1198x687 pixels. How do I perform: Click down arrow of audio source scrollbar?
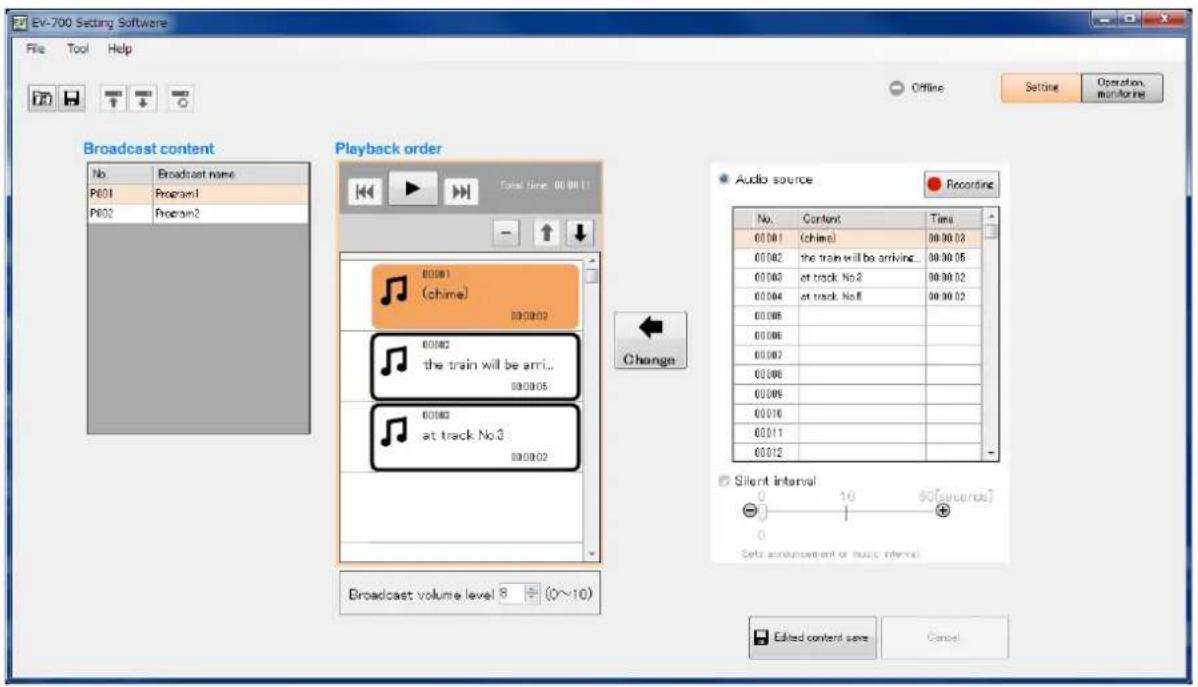click(x=991, y=453)
